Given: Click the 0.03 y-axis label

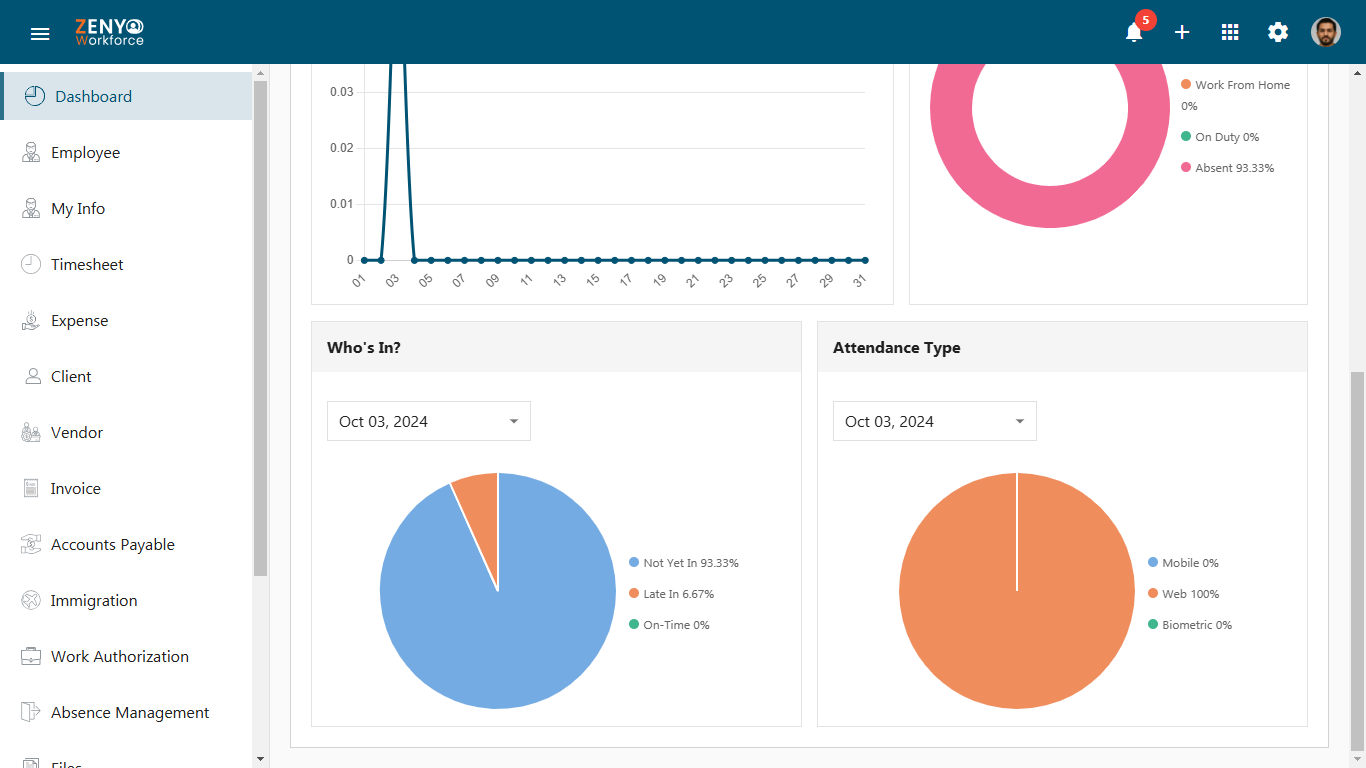Looking at the screenshot, I should [342, 92].
